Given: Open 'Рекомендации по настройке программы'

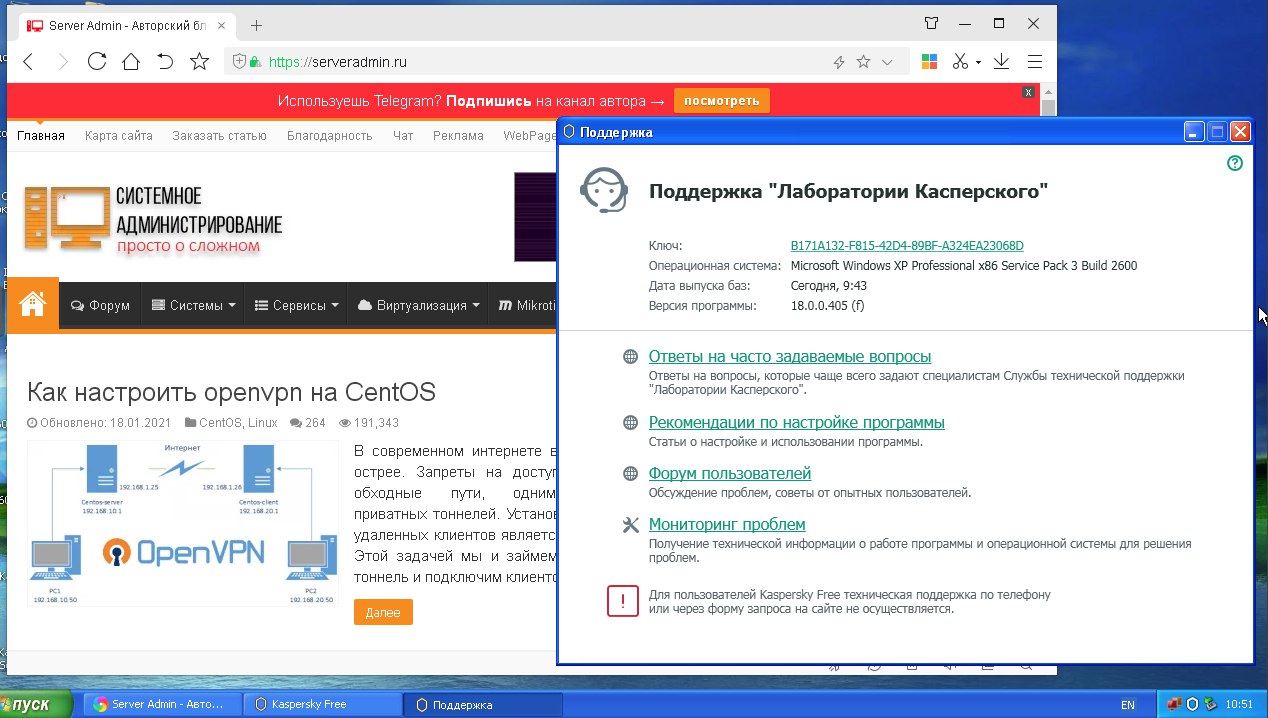Looking at the screenshot, I should click(797, 423).
